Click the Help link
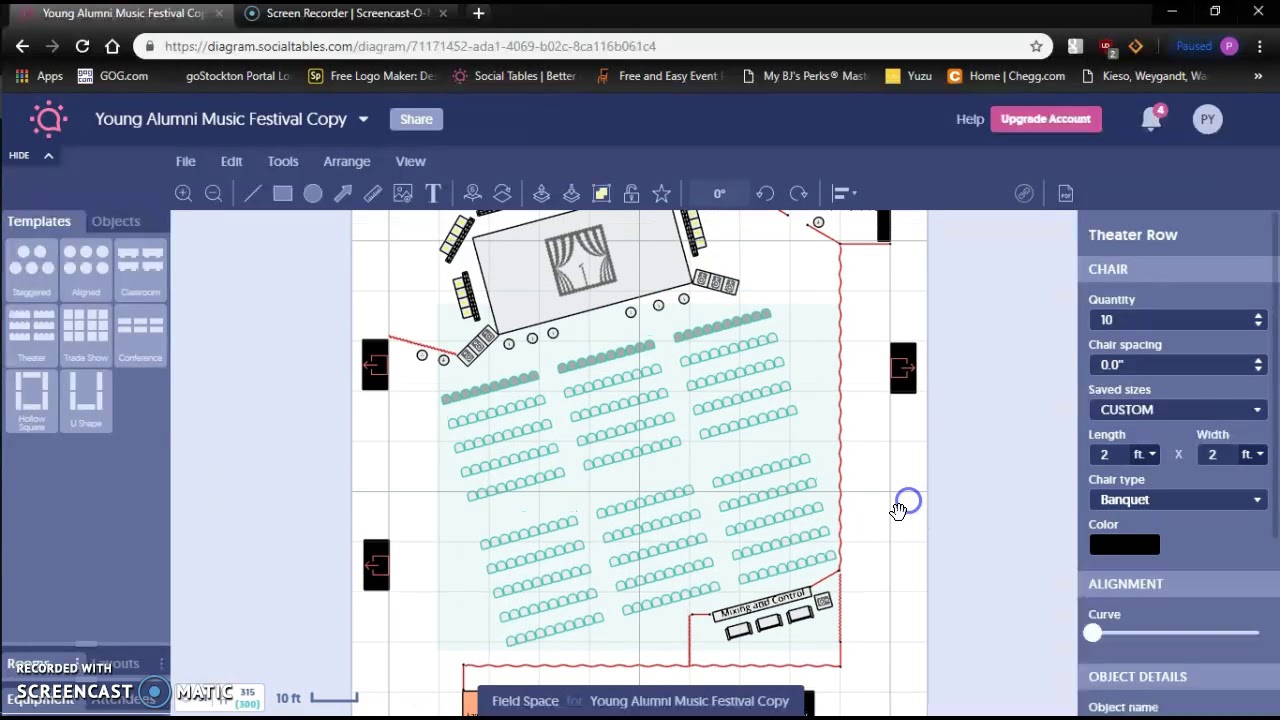Viewport: 1280px width, 720px height. (x=970, y=119)
